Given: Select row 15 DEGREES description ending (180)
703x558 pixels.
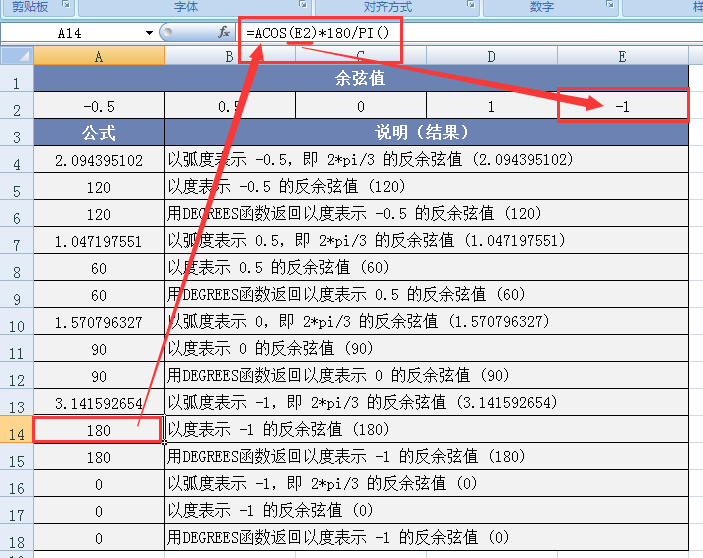Looking at the screenshot, I should click(426, 456).
